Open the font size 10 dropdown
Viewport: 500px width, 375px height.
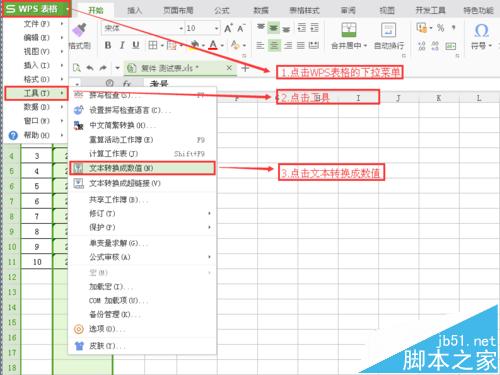click(216, 28)
